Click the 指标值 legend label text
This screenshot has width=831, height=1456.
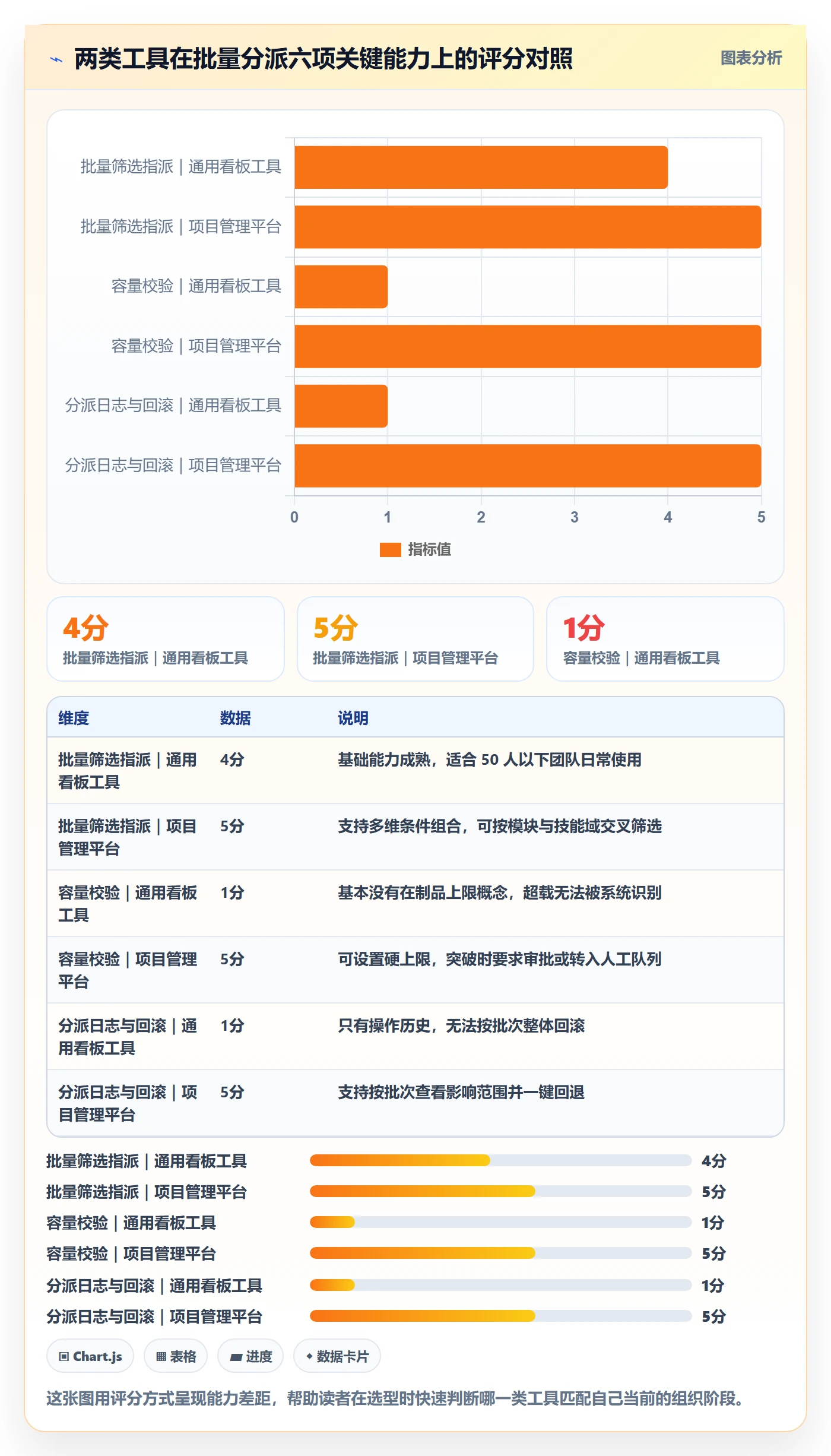429,550
